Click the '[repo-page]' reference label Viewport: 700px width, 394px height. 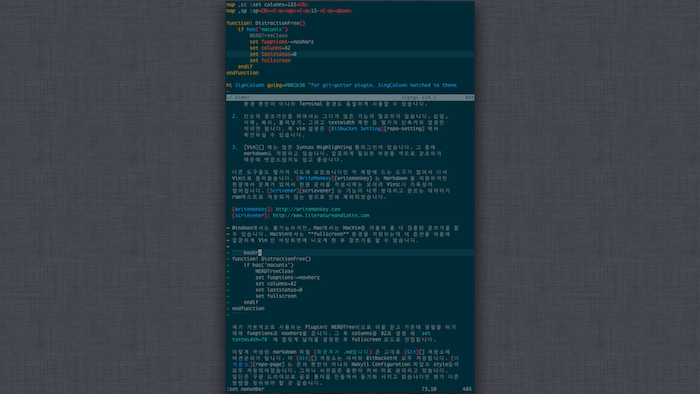(x=267, y=365)
